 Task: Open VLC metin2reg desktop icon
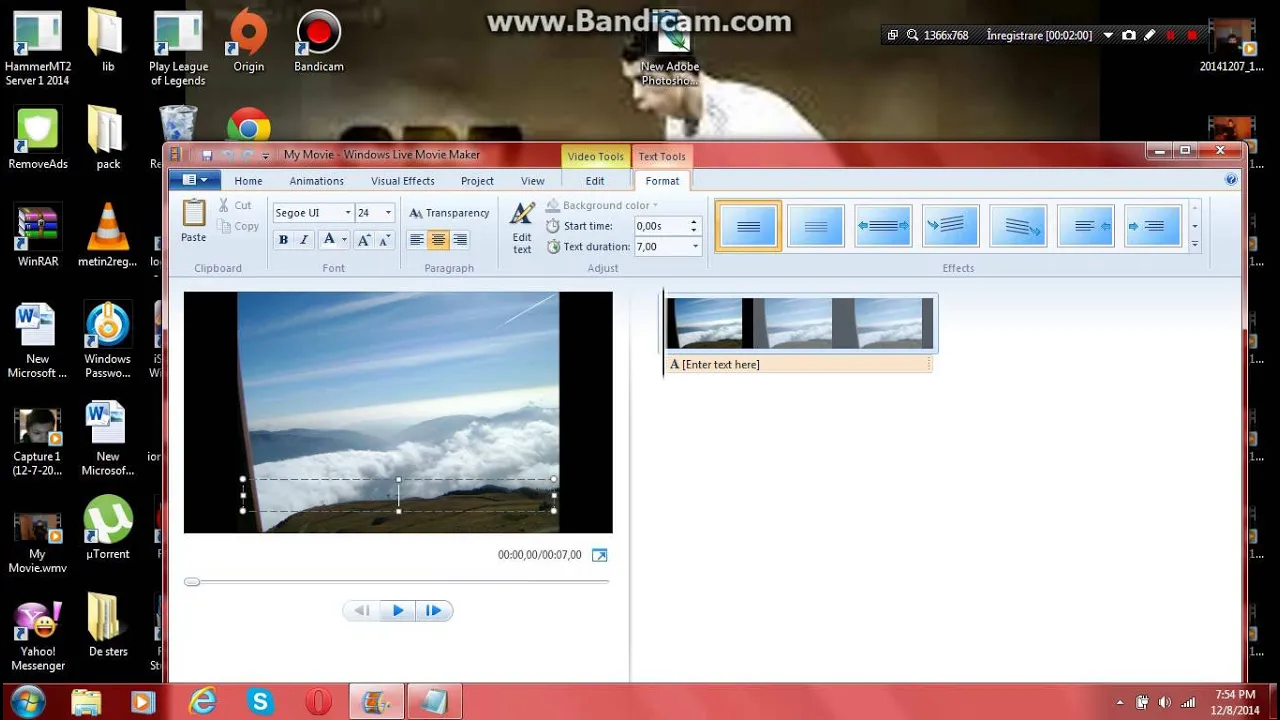click(107, 237)
